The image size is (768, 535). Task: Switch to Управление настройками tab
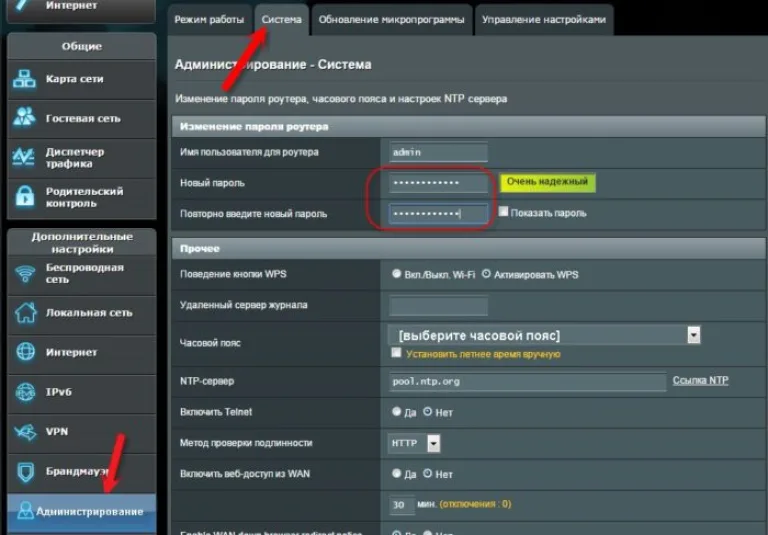(544, 20)
